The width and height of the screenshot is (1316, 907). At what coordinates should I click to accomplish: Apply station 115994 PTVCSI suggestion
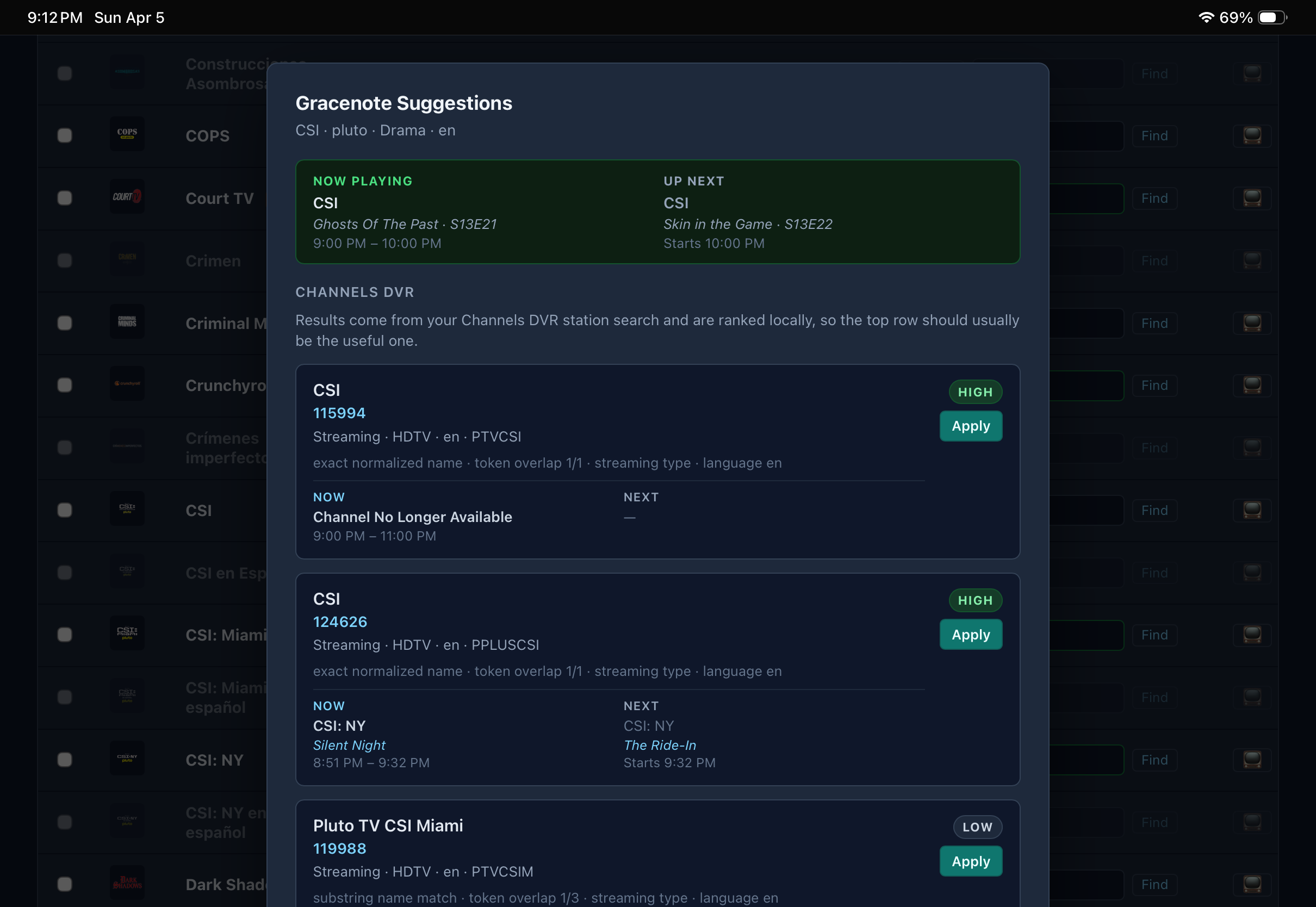[970, 426]
